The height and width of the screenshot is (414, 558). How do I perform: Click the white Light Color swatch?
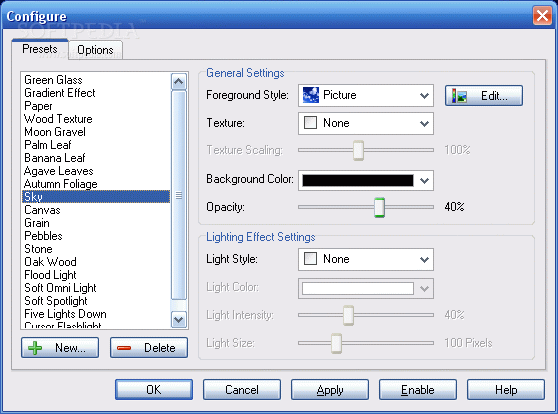point(358,288)
